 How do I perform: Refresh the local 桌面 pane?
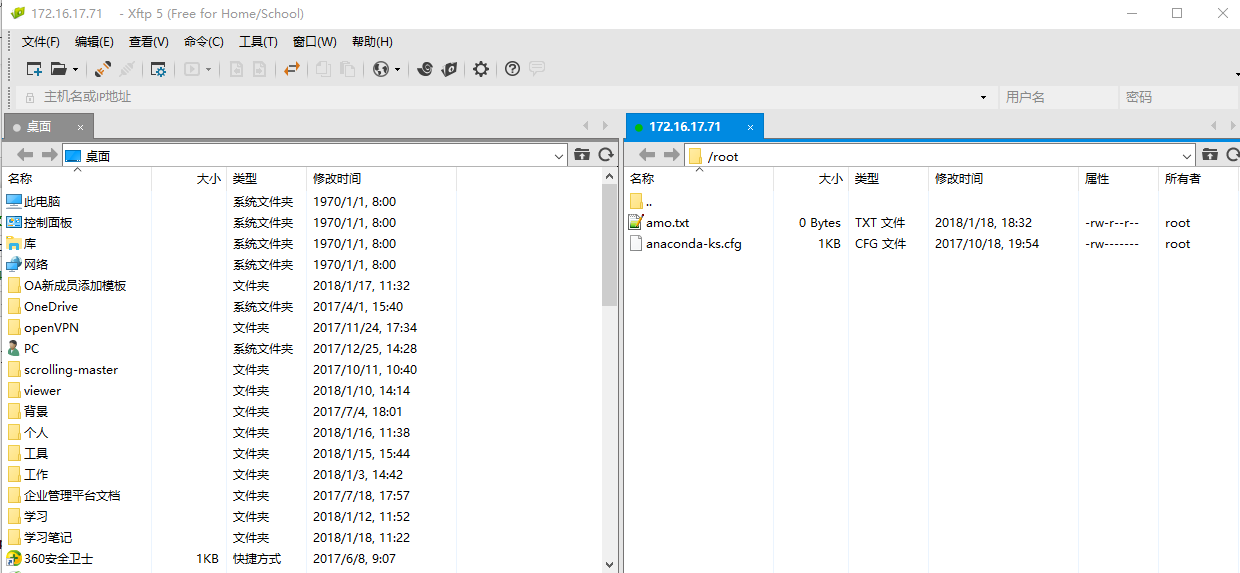(606, 154)
